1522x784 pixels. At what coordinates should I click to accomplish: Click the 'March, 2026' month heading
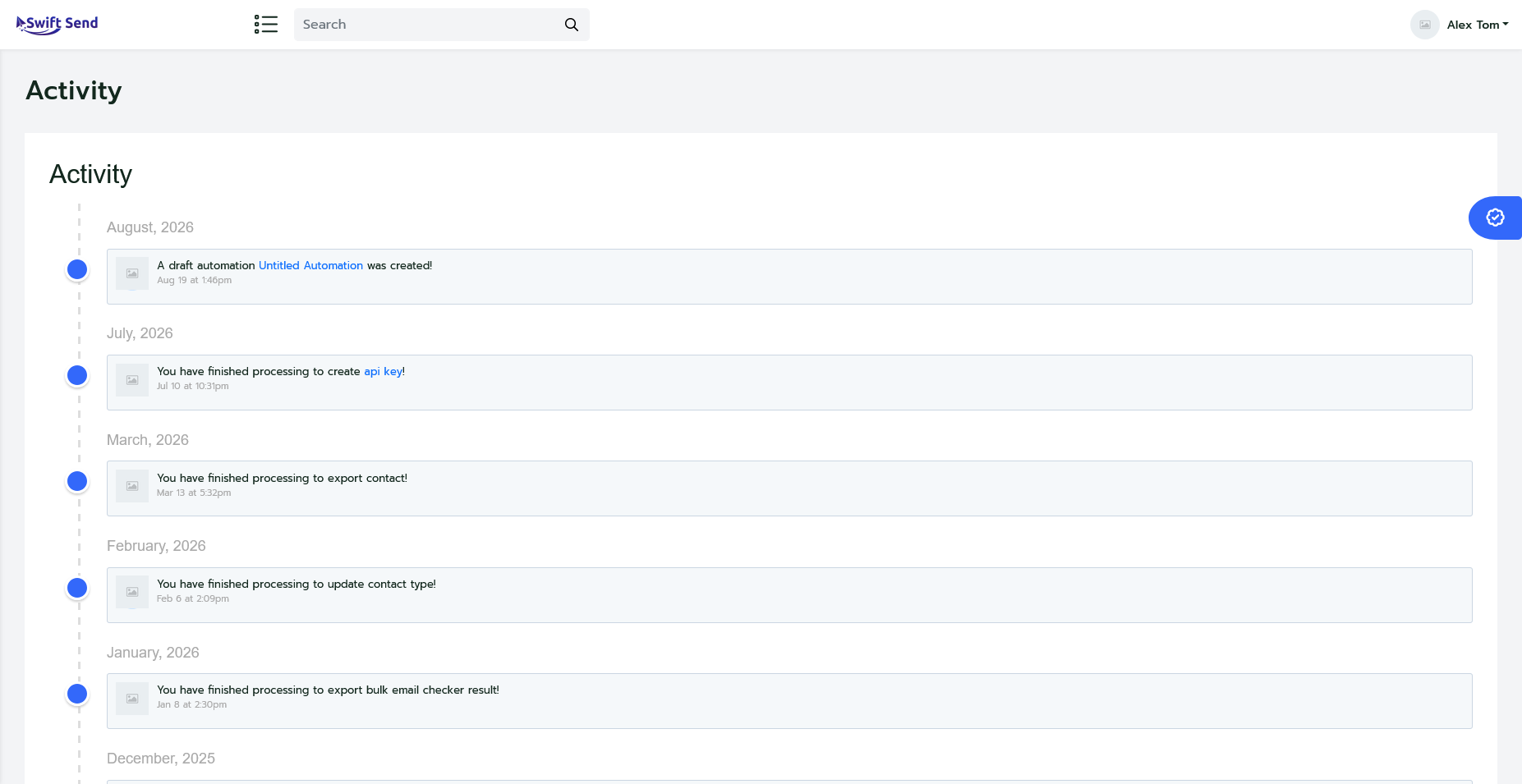coord(148,440)
